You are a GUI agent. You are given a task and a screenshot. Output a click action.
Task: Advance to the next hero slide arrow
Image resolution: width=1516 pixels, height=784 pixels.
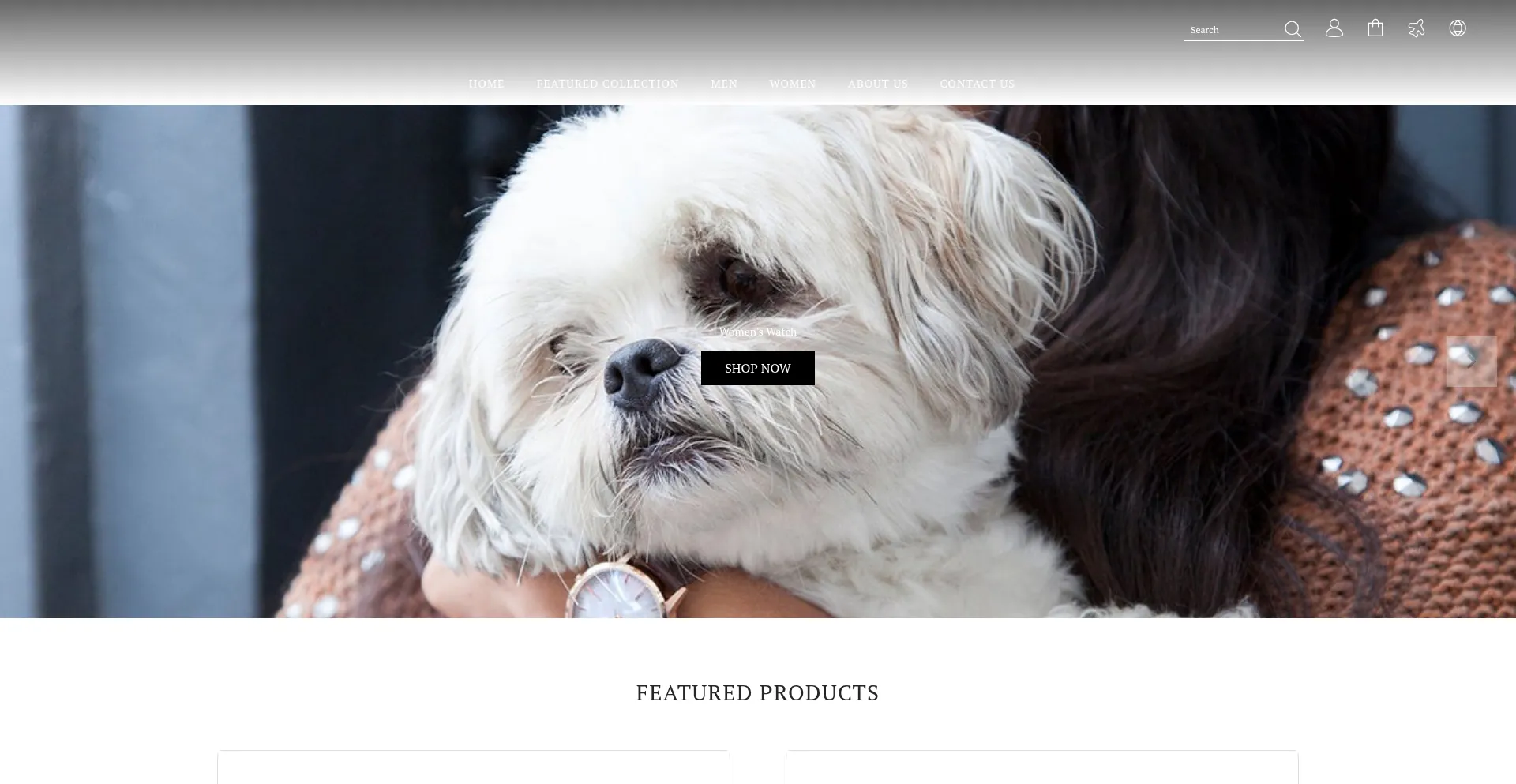pos(1472,362)
